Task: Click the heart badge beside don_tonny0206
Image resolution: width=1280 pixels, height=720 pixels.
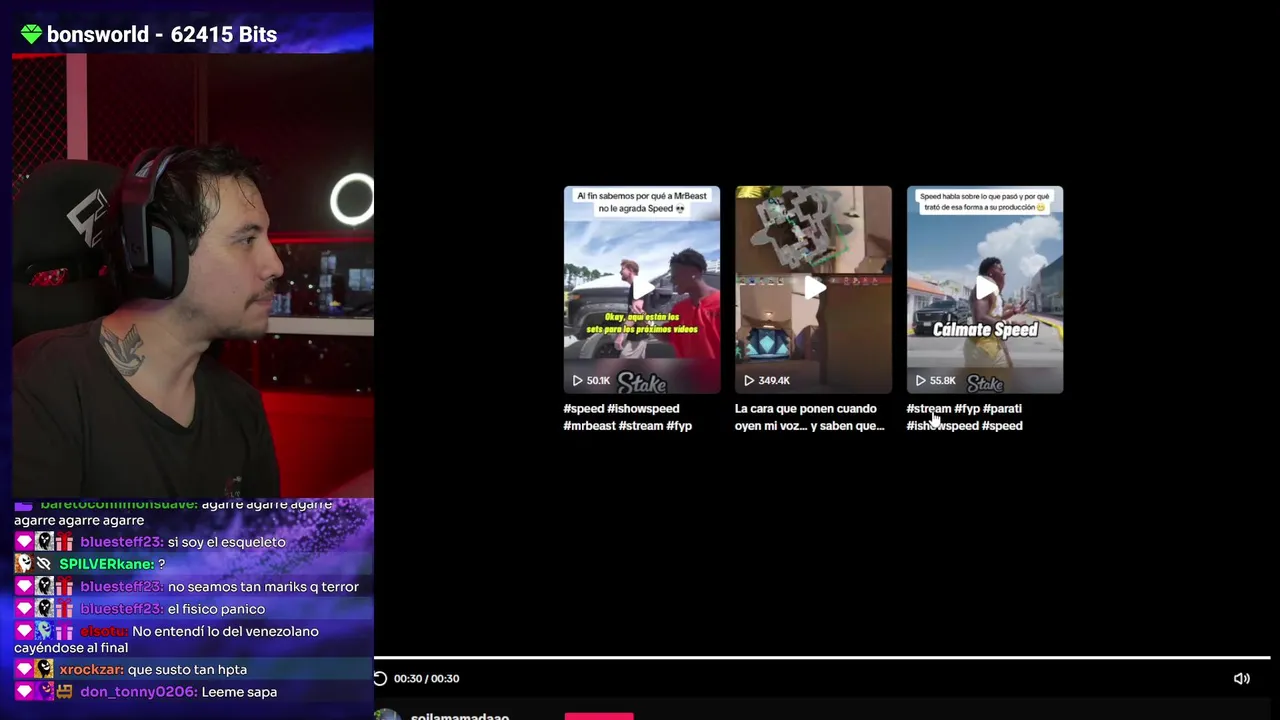Action: 24,692
